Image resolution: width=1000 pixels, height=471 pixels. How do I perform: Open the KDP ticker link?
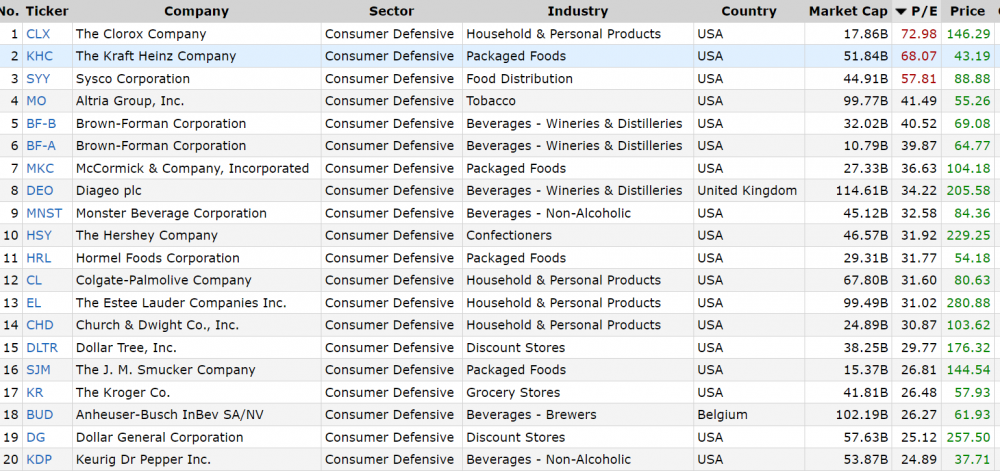pos(40,460)
